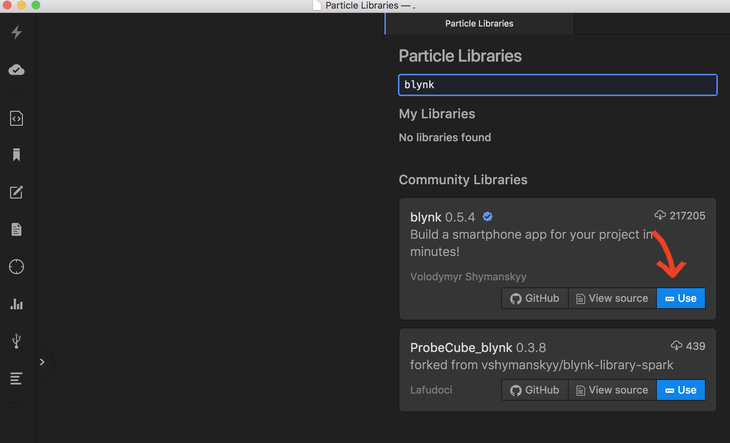The width and height of the screenshot is (730, 443).
Task: Expand the side panel chevron arrow
Action: tap(42, 362)
